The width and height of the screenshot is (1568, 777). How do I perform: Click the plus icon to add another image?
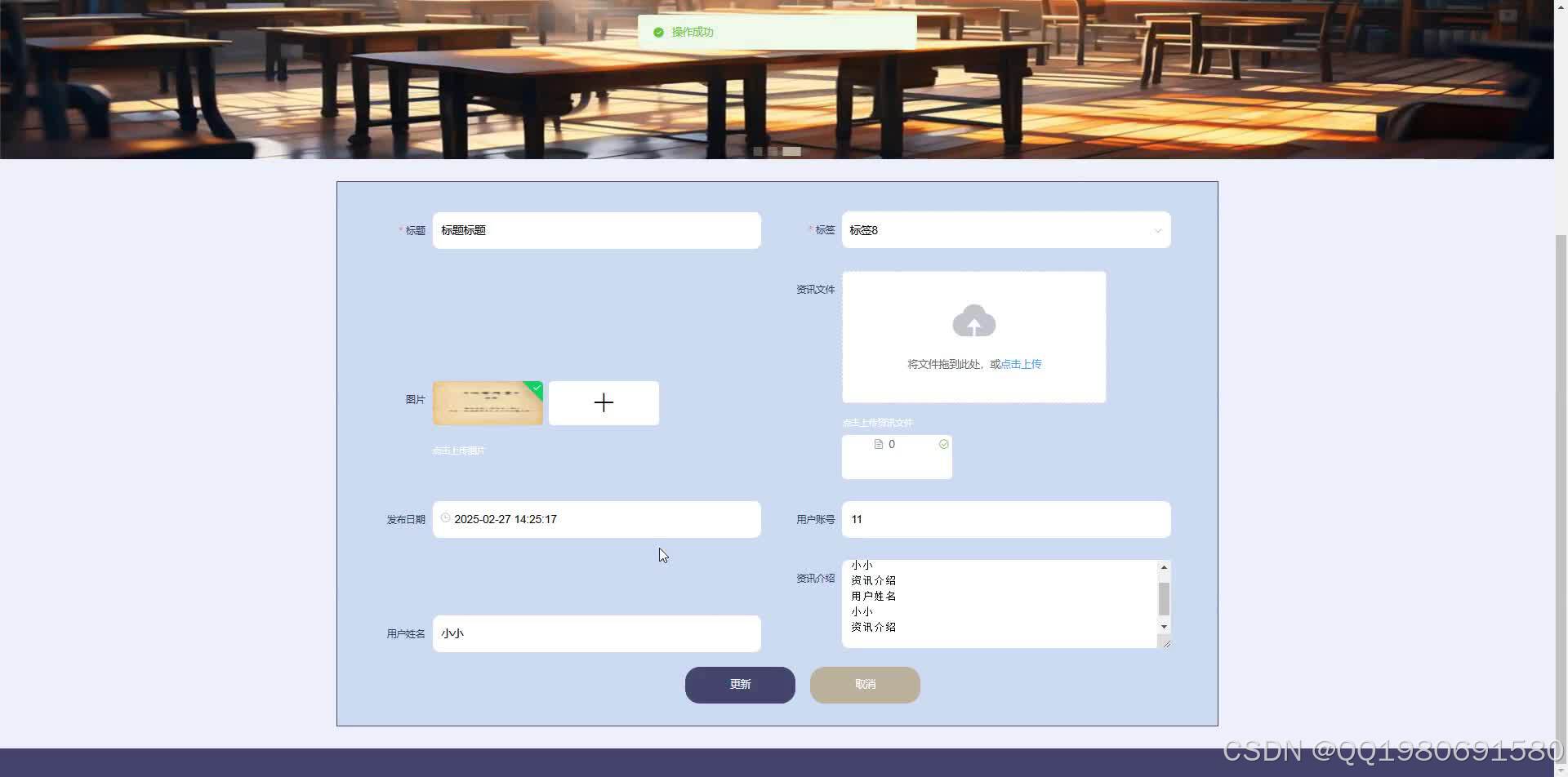click(604, 402)
